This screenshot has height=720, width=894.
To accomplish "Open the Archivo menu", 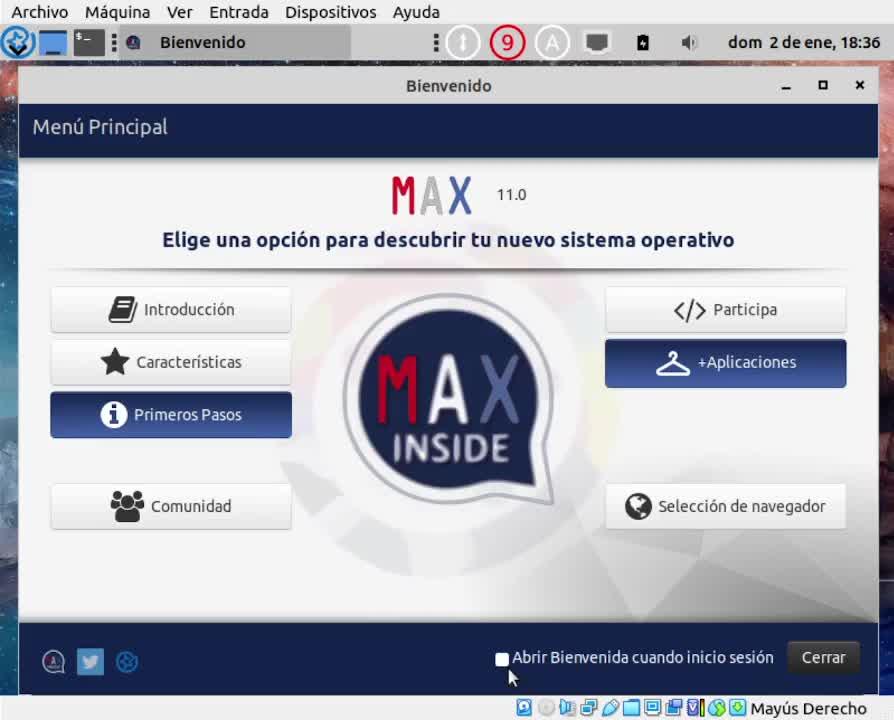I will (39, 12).
